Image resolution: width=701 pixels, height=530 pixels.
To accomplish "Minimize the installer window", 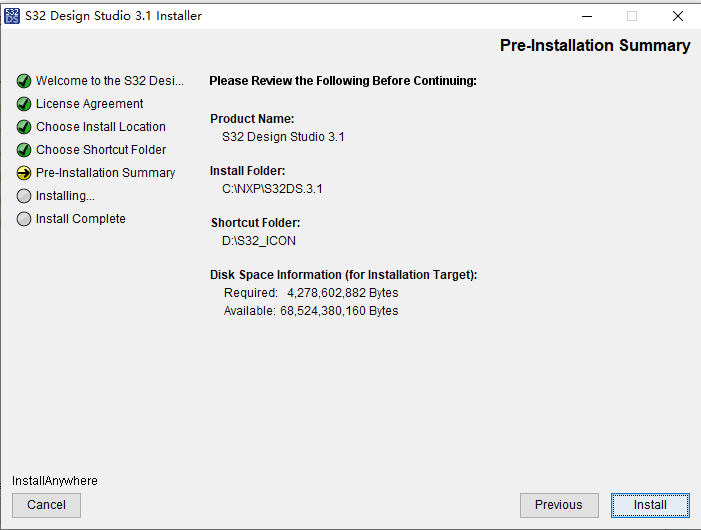I will 587,16.
